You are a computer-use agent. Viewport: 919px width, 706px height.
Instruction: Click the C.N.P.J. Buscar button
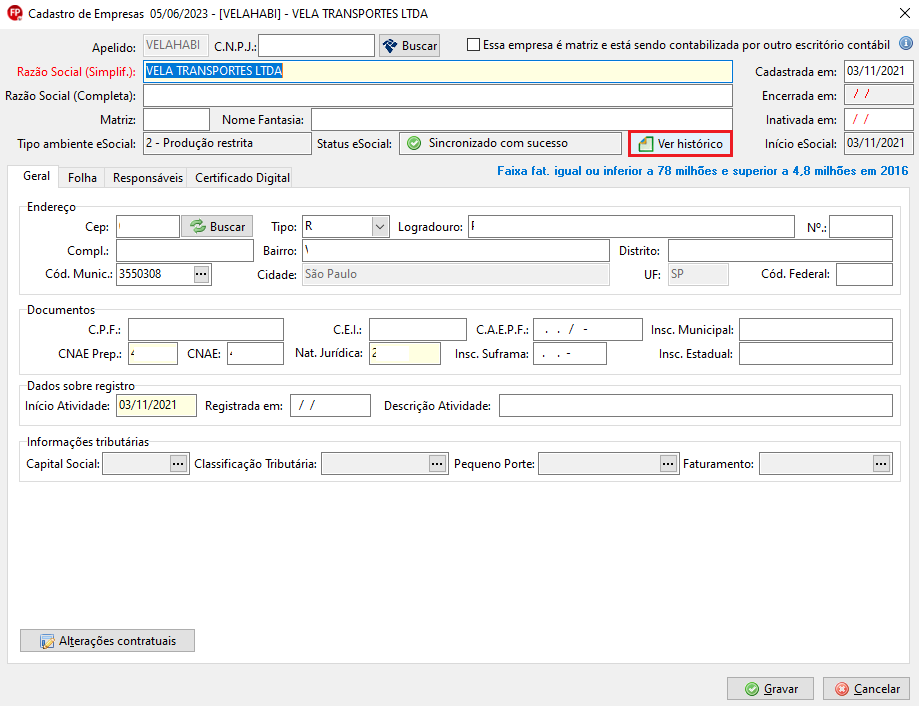coord(410,46)
